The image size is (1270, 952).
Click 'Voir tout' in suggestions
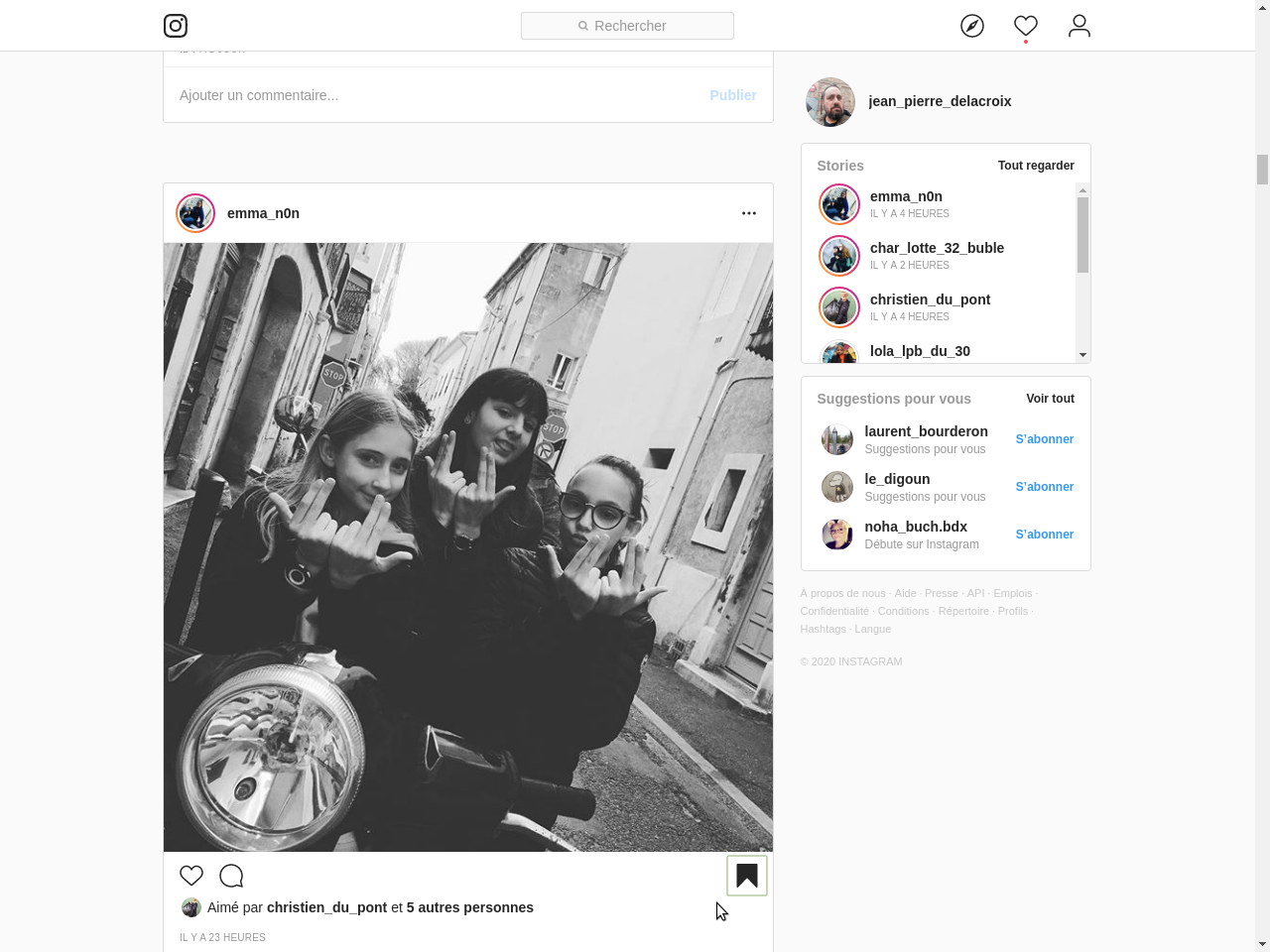coord(1050,399)
